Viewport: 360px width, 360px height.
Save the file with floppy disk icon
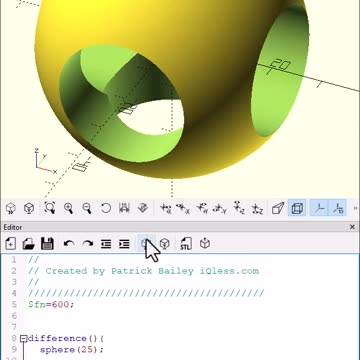tap(47, 244)
